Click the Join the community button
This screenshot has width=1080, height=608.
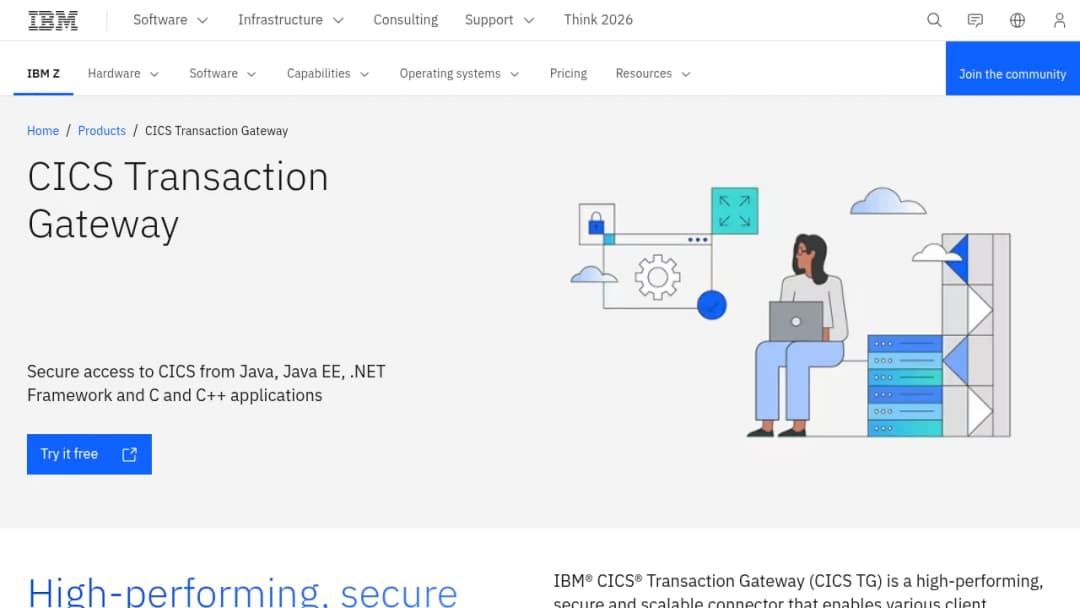[x=1012, y=68]
